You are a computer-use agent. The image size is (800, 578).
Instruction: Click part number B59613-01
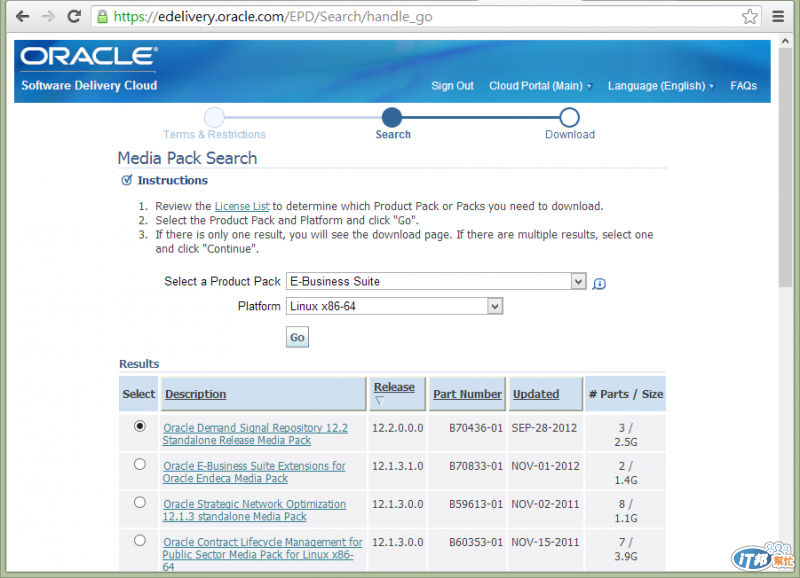click(476, 505)
